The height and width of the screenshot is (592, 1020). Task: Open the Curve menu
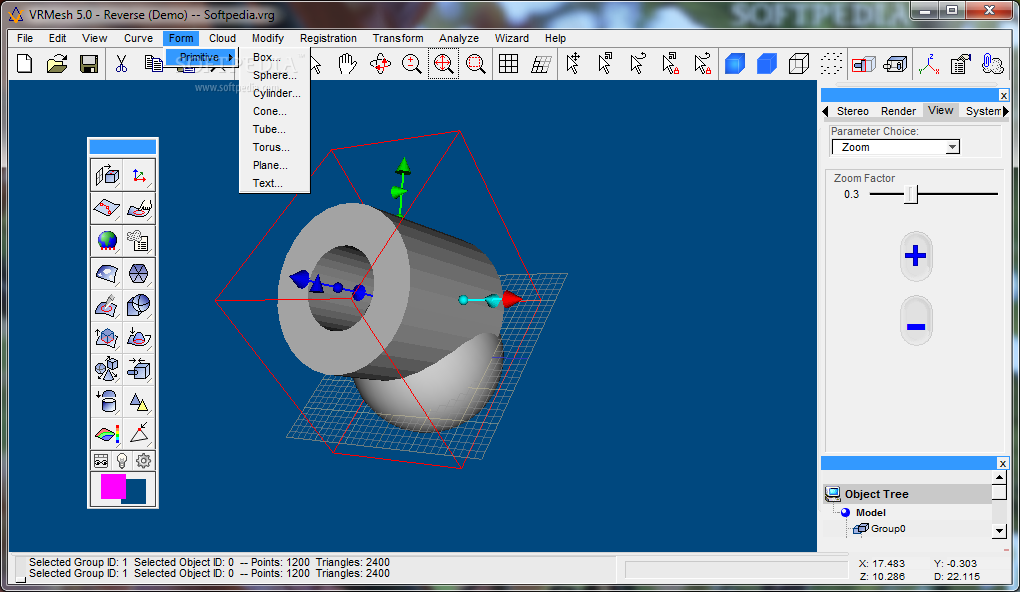tap(139, 38)
